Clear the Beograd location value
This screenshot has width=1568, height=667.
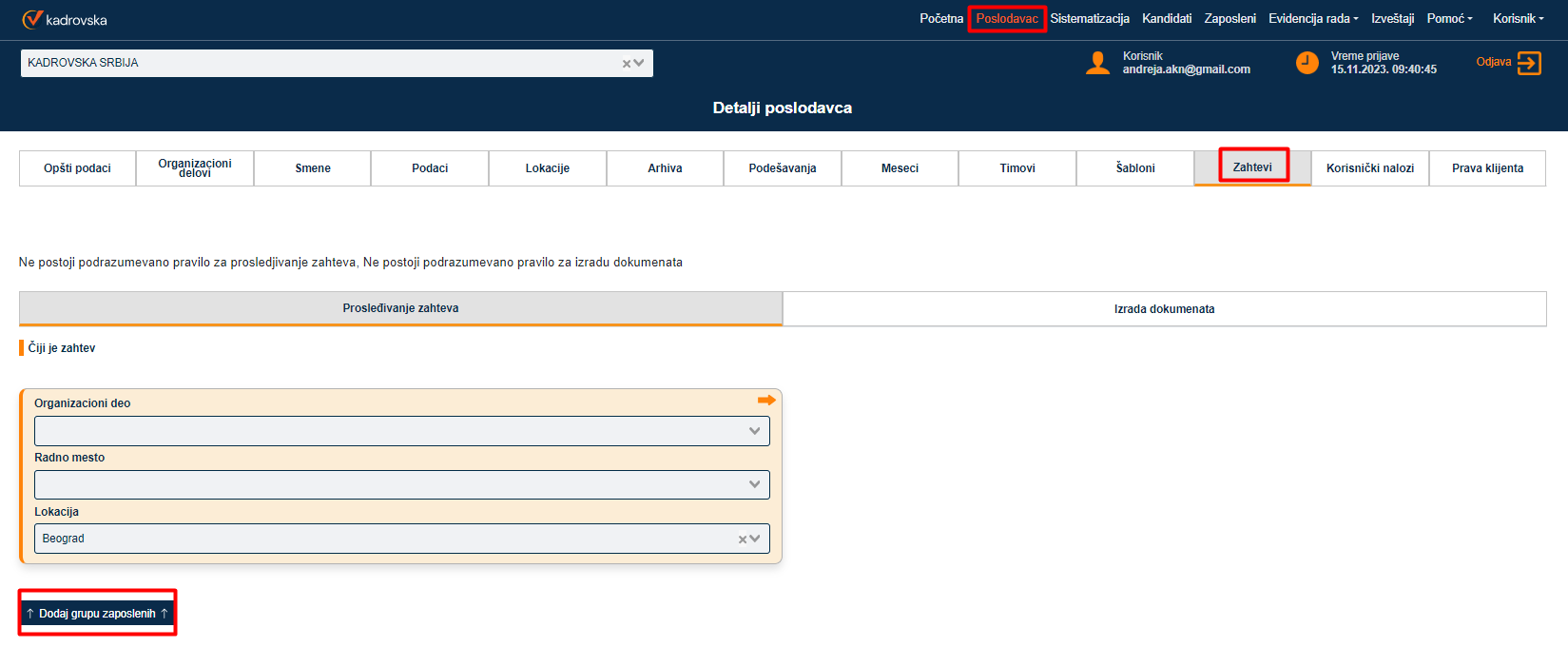pyautogui.click(x=743, y=539)
